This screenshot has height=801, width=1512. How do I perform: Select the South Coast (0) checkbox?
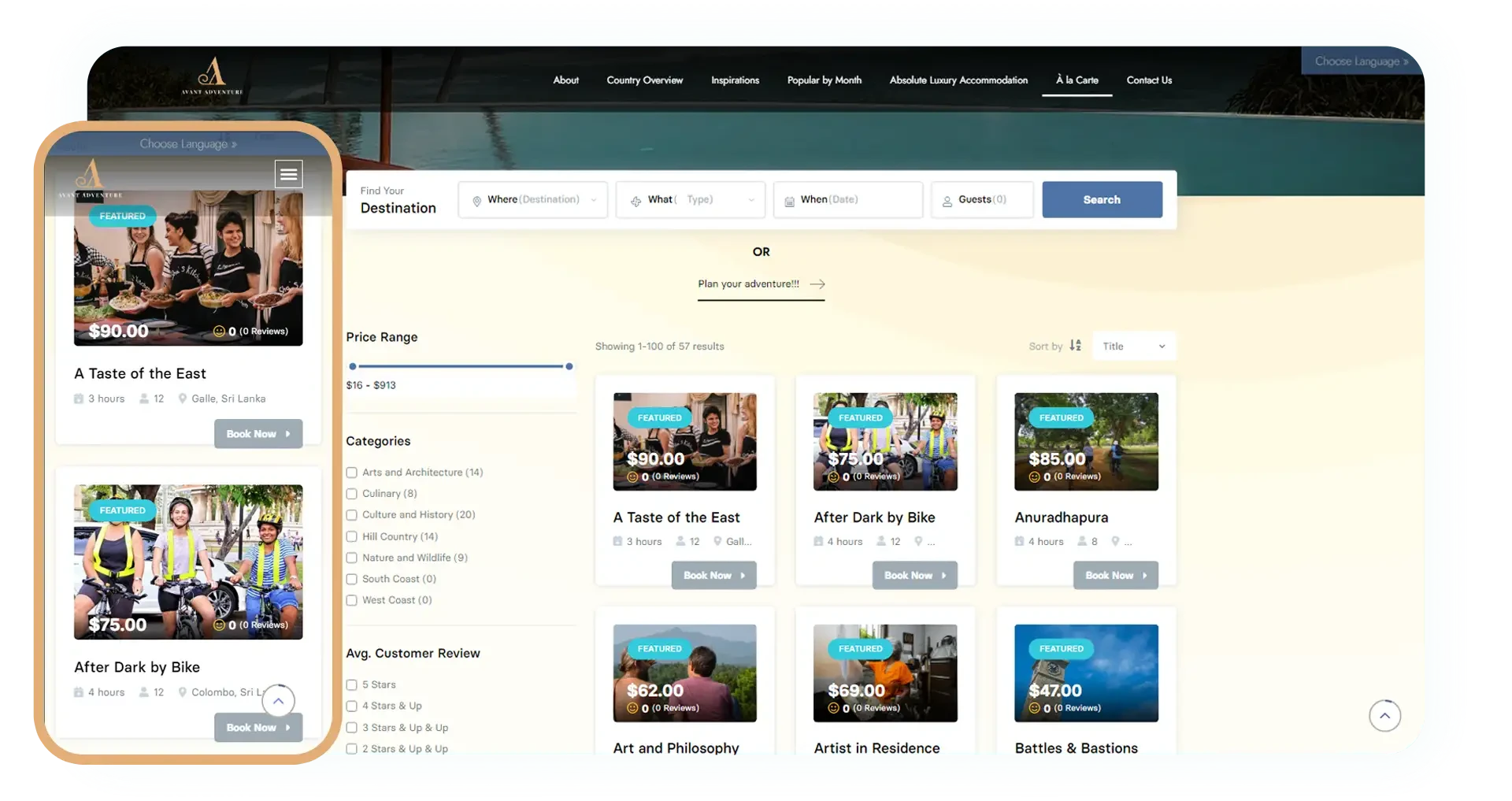(x=352, y=579)
